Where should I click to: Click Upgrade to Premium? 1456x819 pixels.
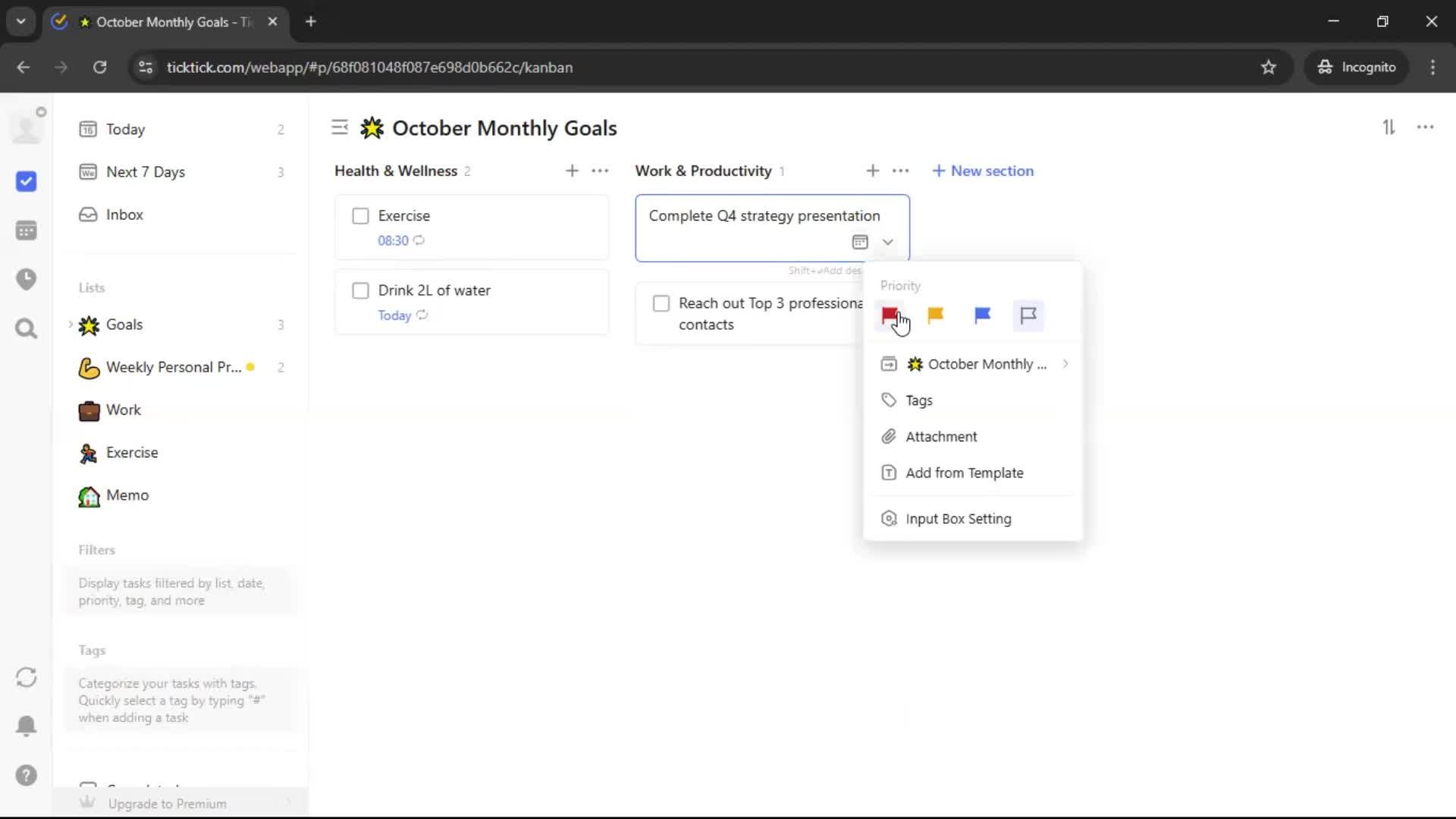[167, 804]
